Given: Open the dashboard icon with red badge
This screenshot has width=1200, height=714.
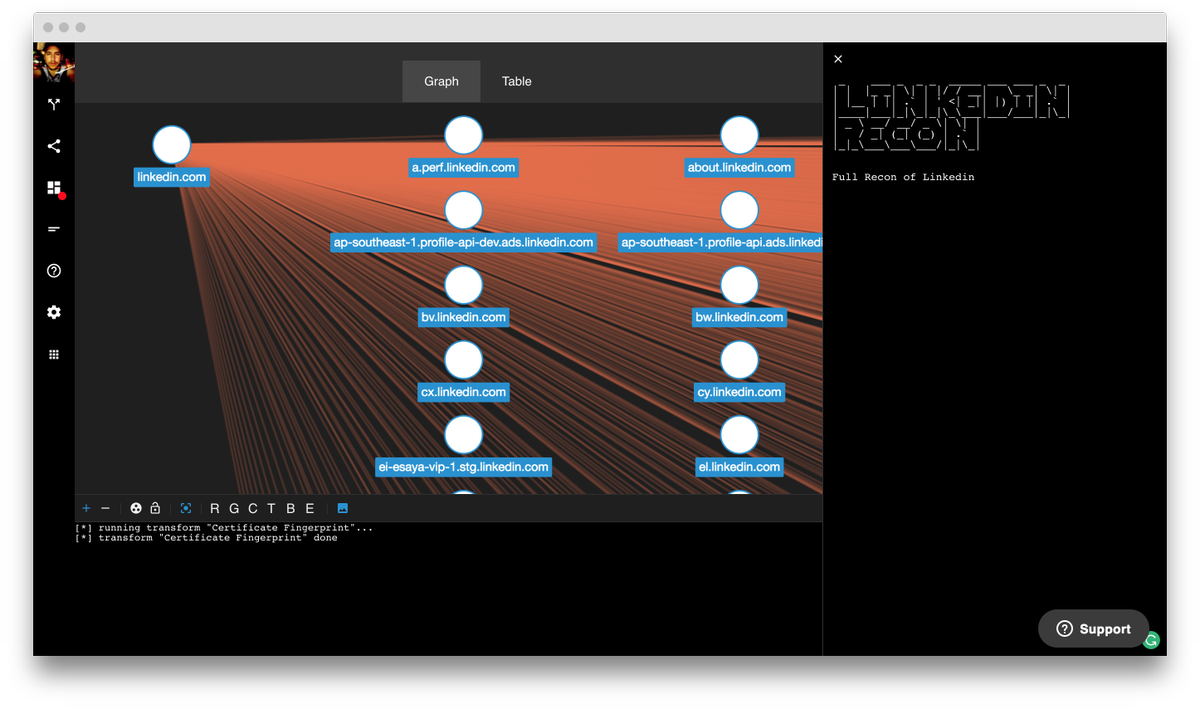Looking at the screenshot, I should point(54,188).
